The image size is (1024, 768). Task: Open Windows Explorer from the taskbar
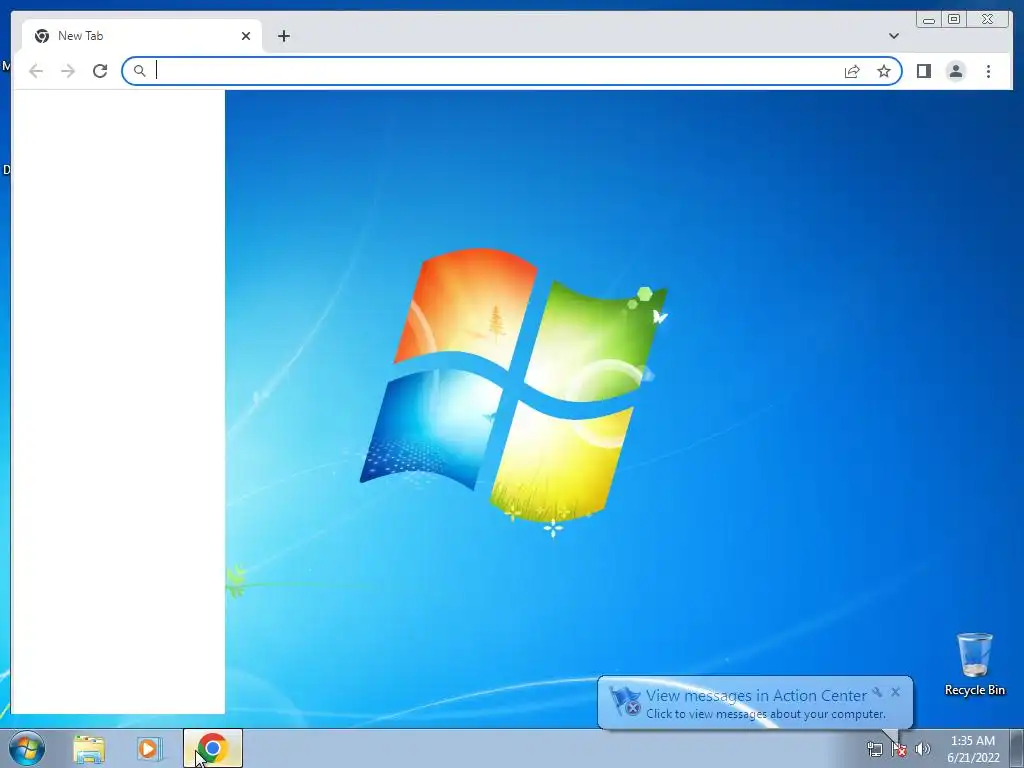[89, 748]
